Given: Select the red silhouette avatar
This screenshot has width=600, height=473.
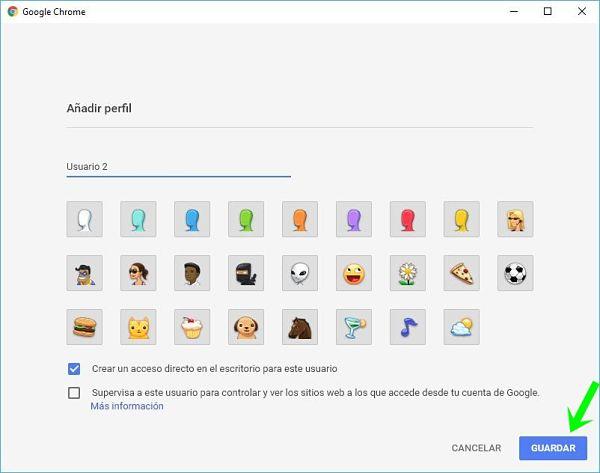Looking at the screenshot, I should pos(408,219).
